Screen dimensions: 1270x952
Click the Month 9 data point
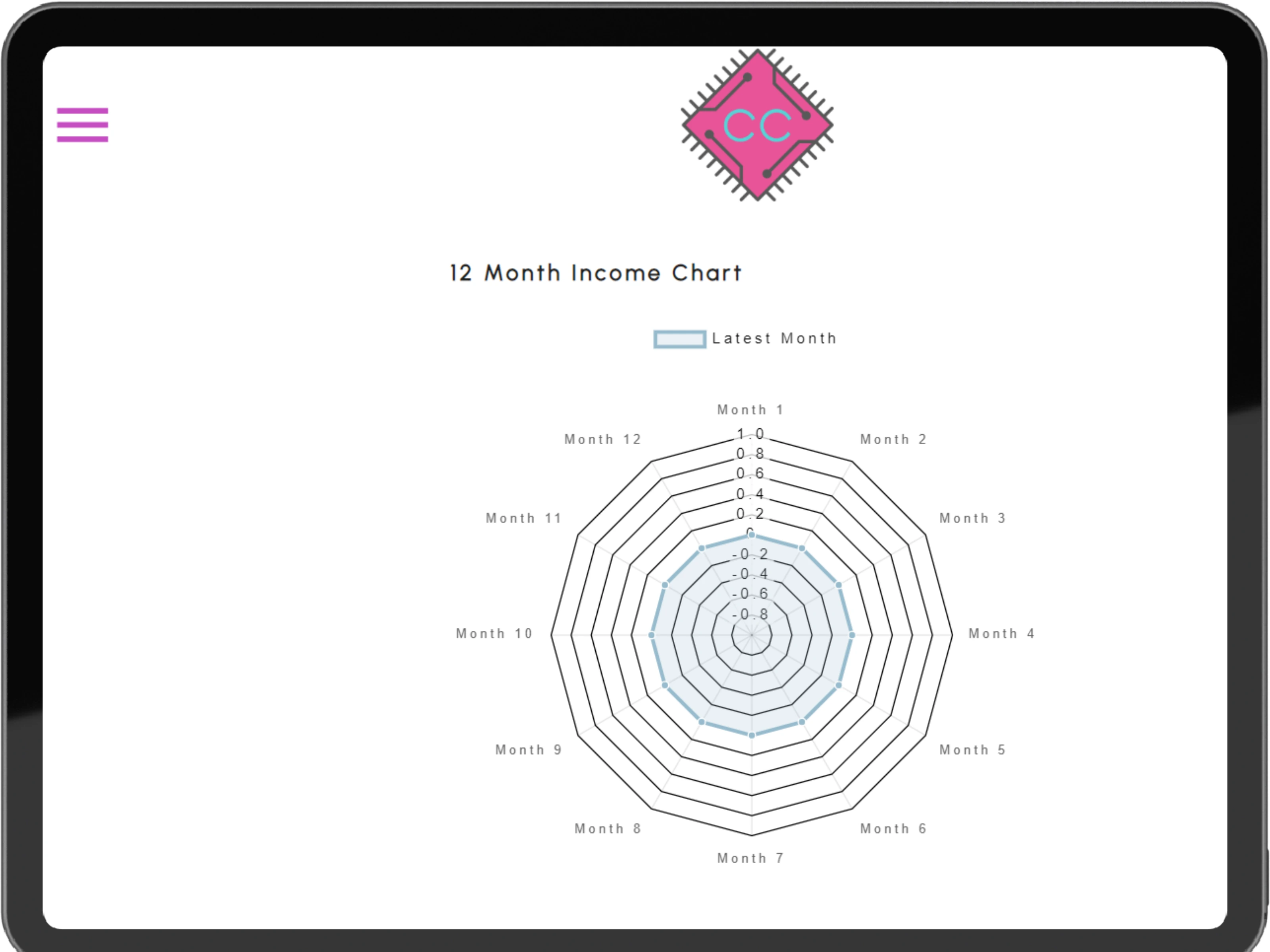[665, 685]
